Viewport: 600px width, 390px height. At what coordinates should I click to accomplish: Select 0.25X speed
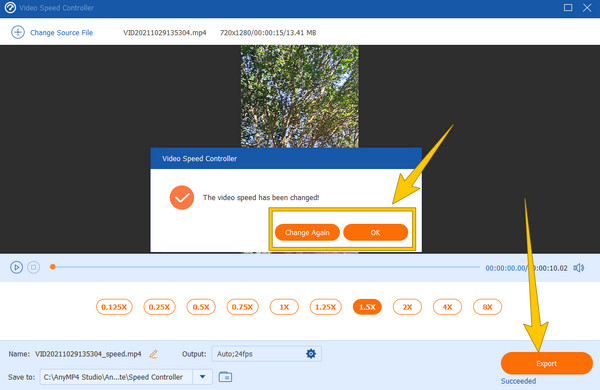[159, 307]
